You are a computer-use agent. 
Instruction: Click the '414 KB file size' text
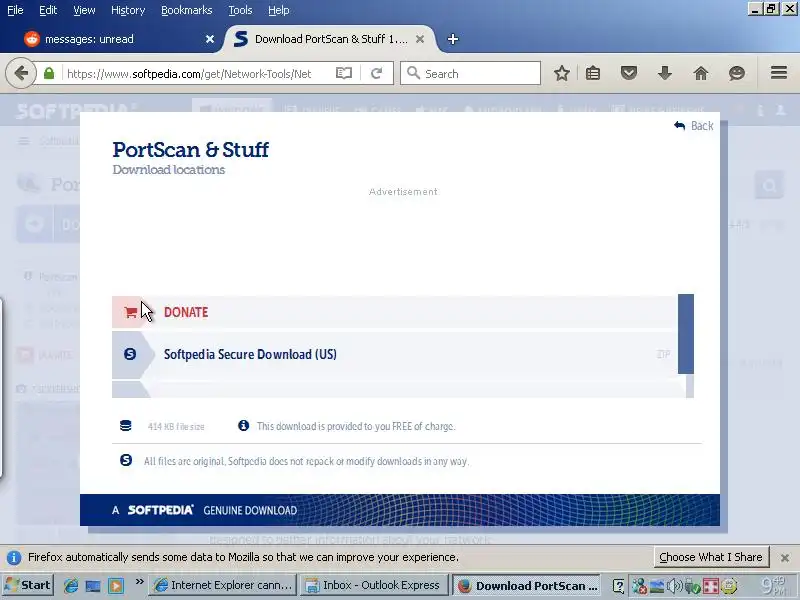tap(176, 426)
